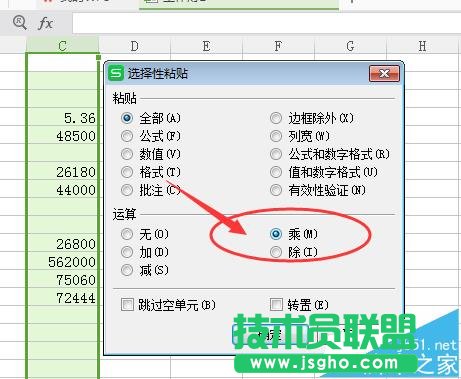461x379 pixels.
Task: Click the cell containing 75060
Action: 62,280
